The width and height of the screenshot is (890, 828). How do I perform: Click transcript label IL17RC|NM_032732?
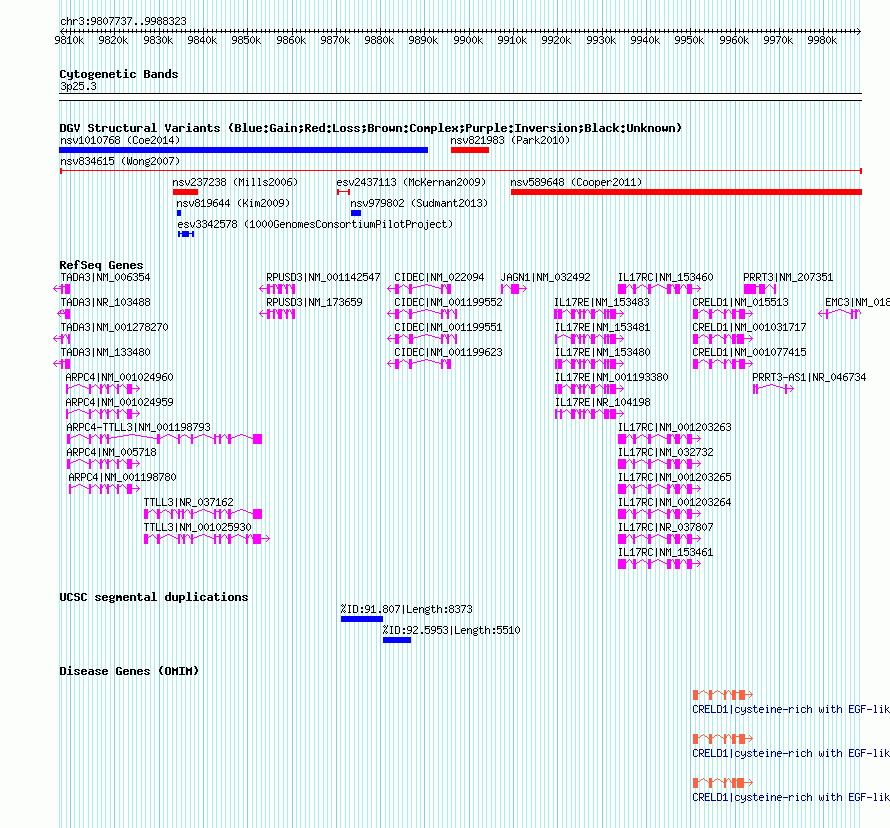click(x=665, y=452)
